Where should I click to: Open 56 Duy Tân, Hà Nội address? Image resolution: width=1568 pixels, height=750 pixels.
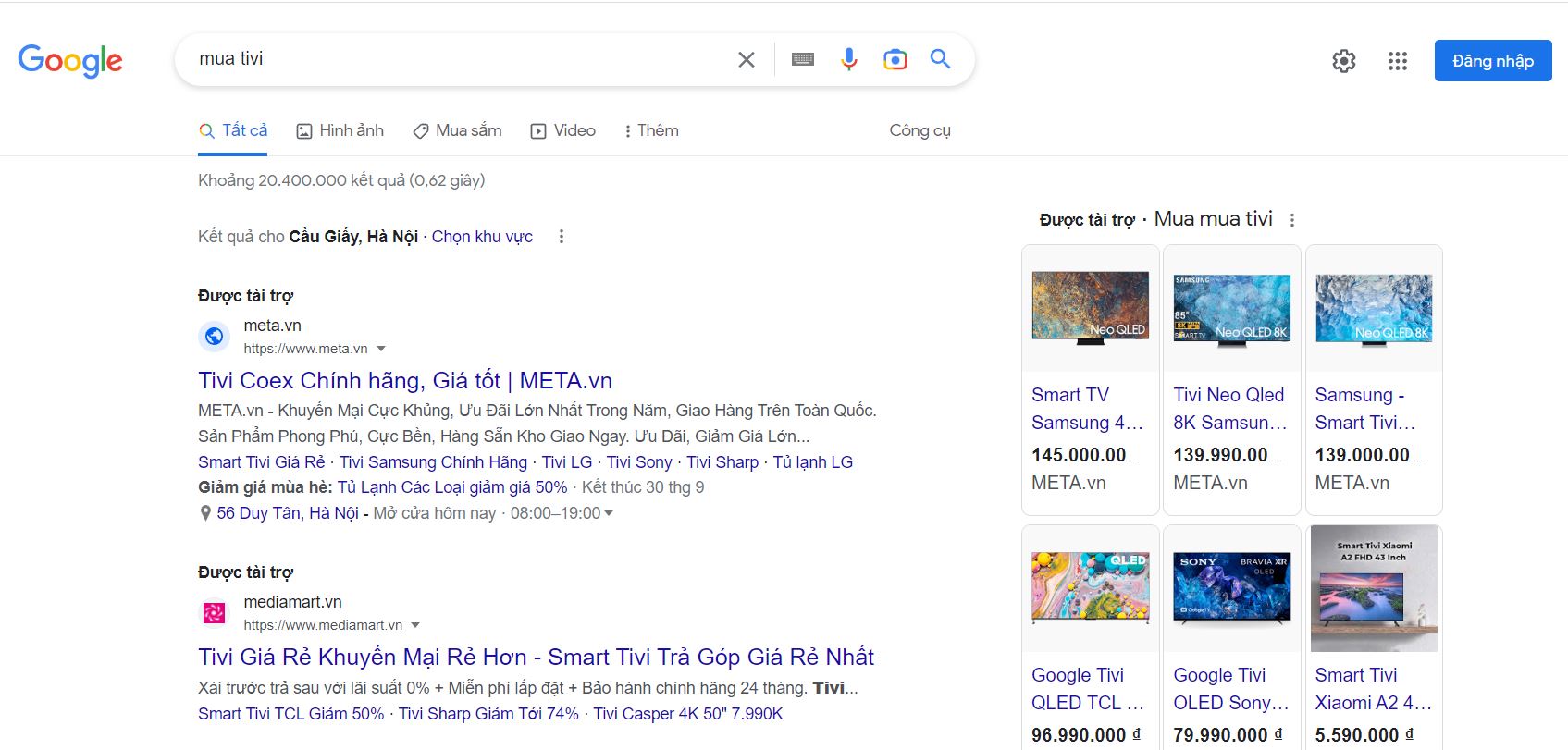click(x=288, y=513)
